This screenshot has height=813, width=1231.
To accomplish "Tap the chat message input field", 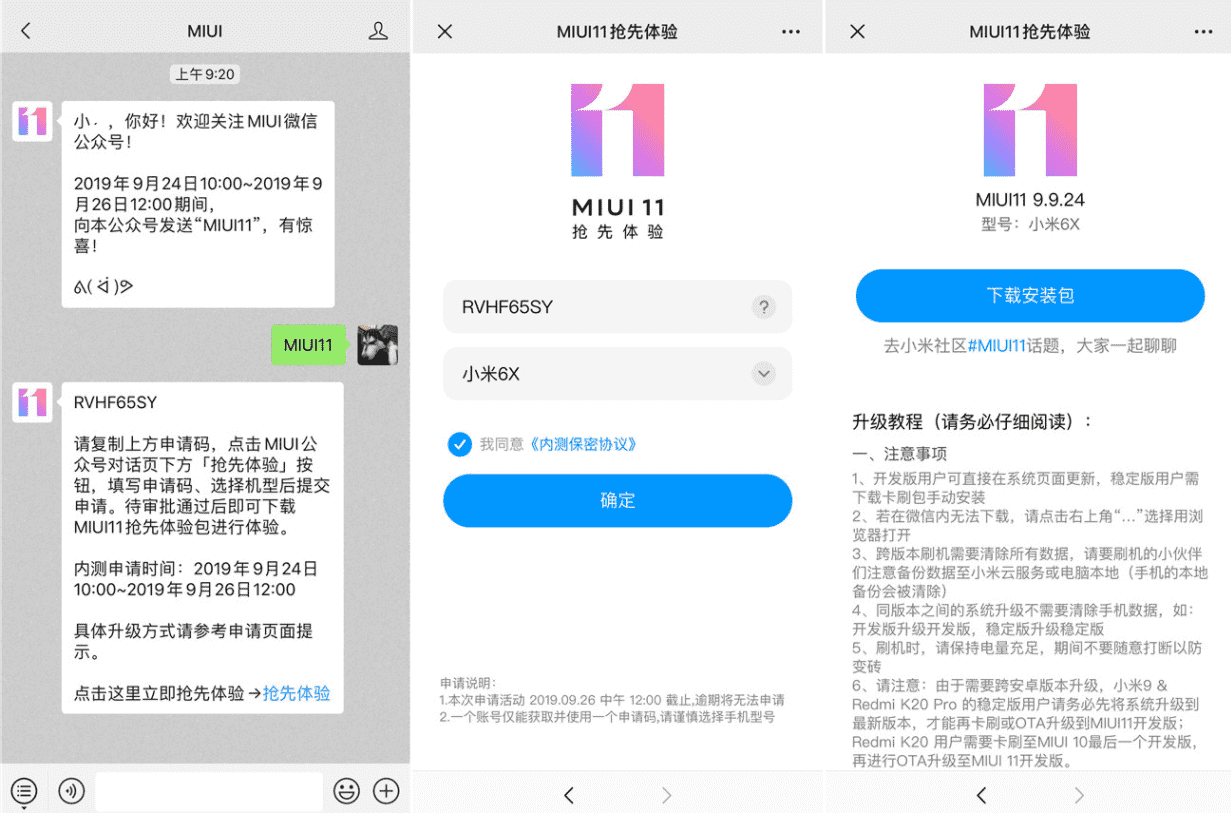I will tap(209, 791).
